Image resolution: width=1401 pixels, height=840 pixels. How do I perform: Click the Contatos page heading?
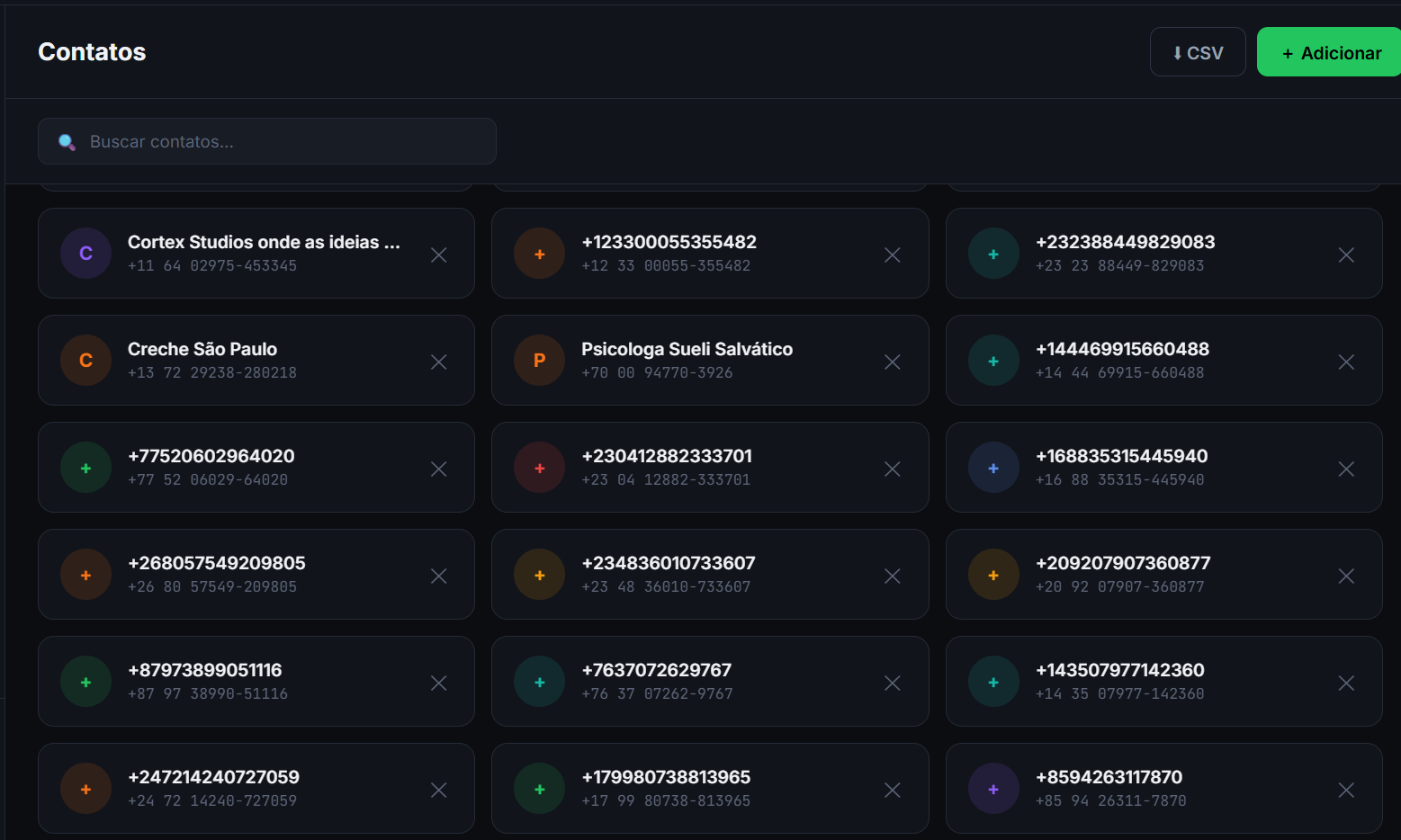pos(92,52)
